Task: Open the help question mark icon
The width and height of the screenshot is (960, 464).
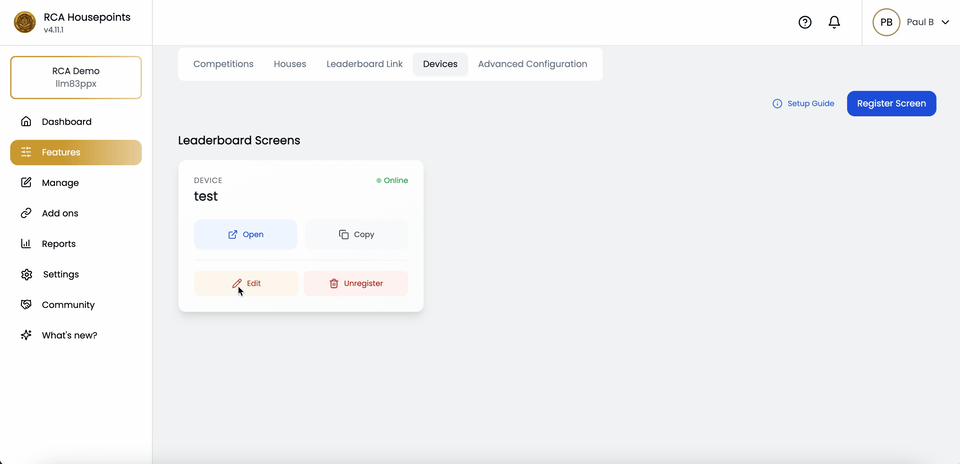Action: 805,22
